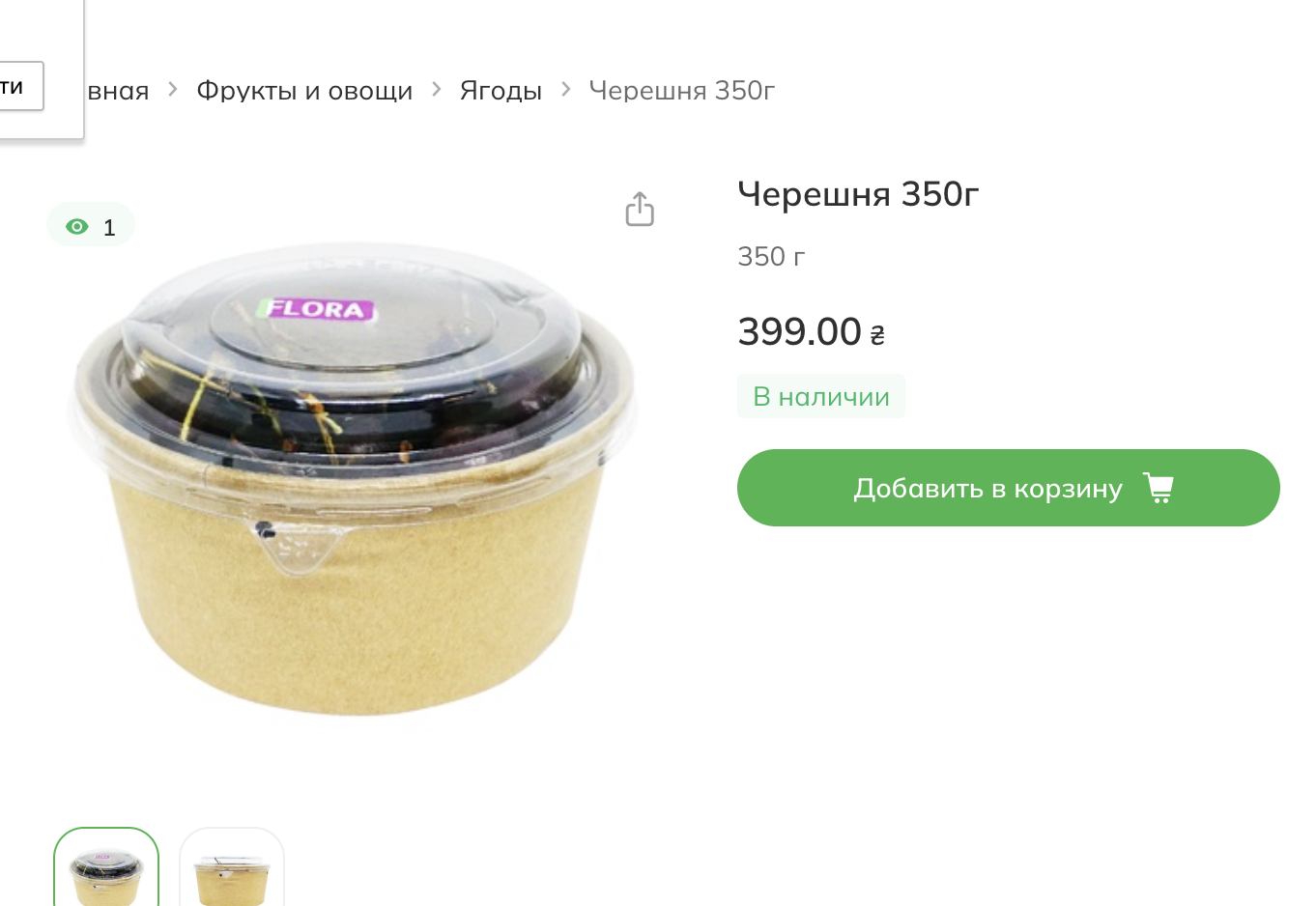Click the chevron after Фрукты и овощи
1316x906 pixels.
click(x=437, y=89)
